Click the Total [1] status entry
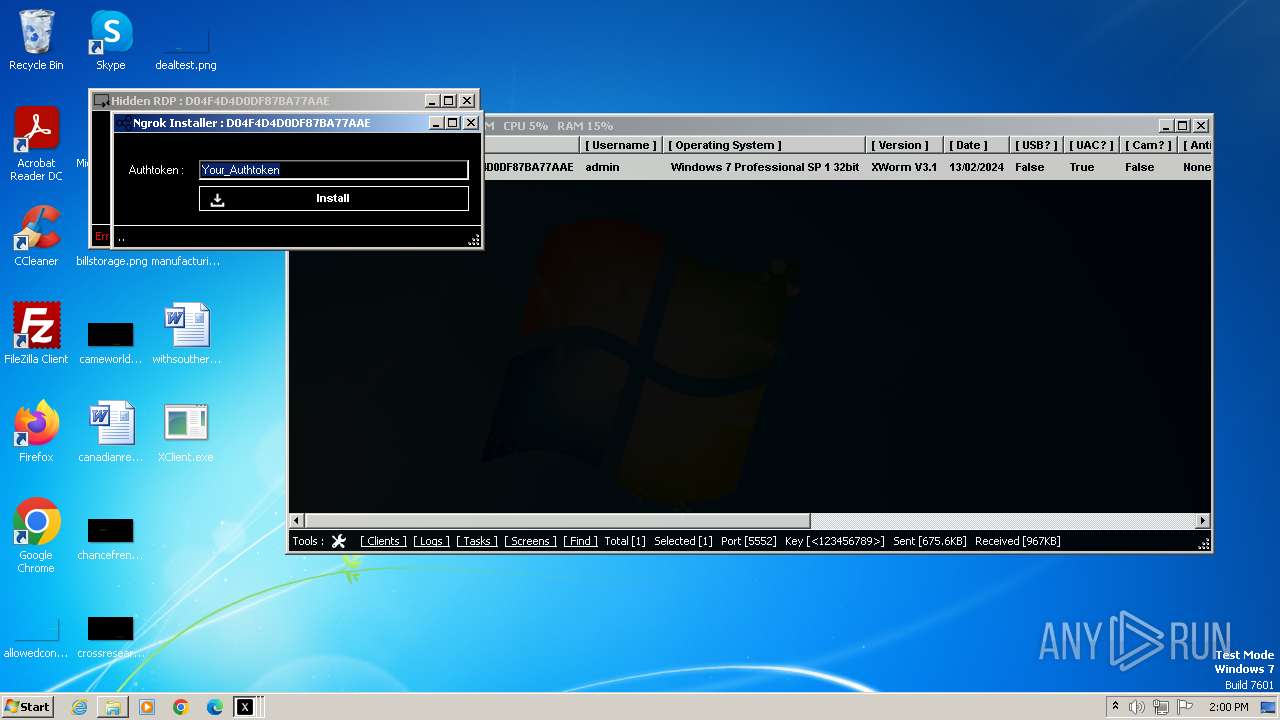This screenshot has height=720, width=1280. coord(625,541)
